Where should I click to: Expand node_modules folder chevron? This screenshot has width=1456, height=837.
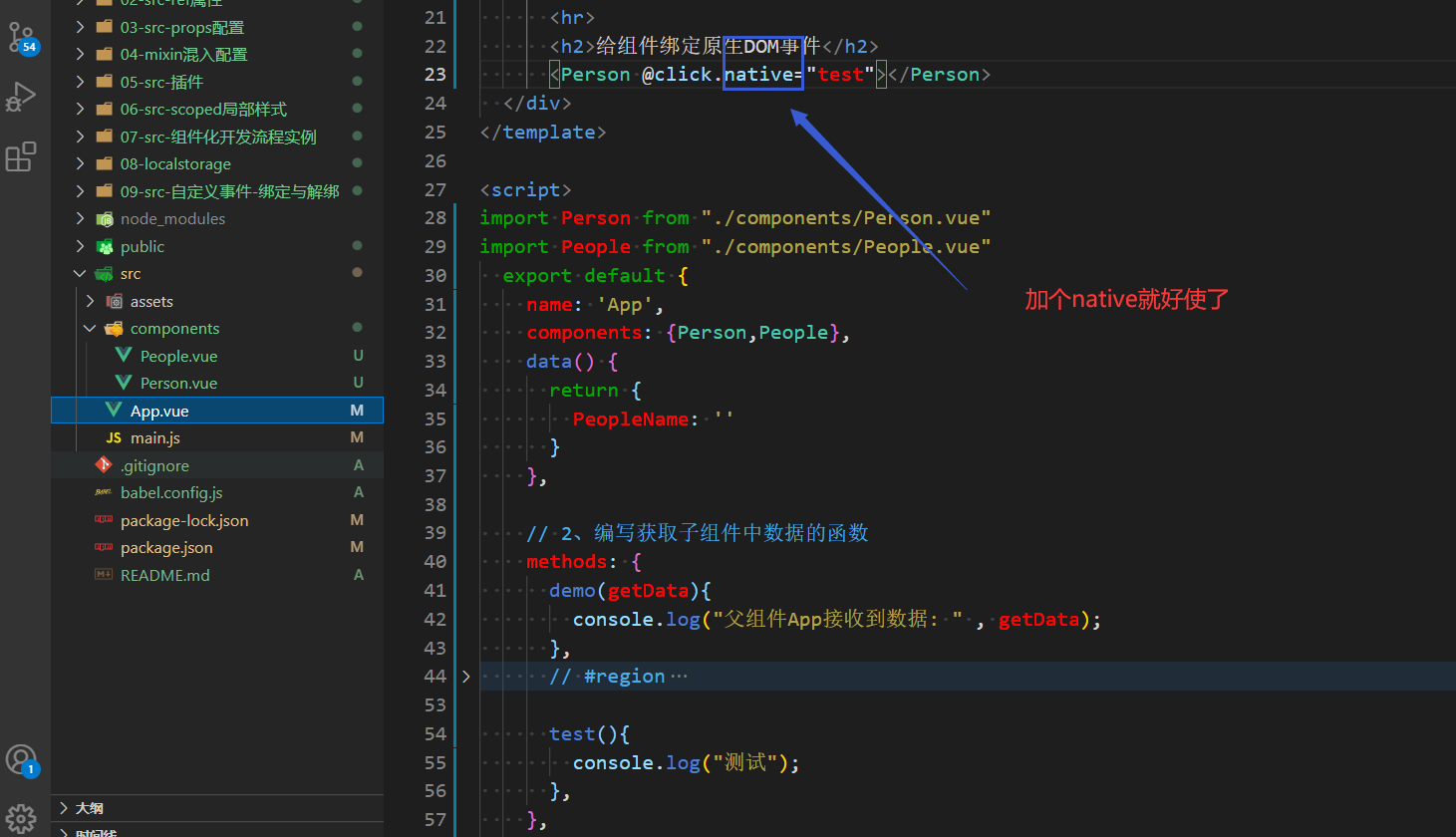[80, 218]
